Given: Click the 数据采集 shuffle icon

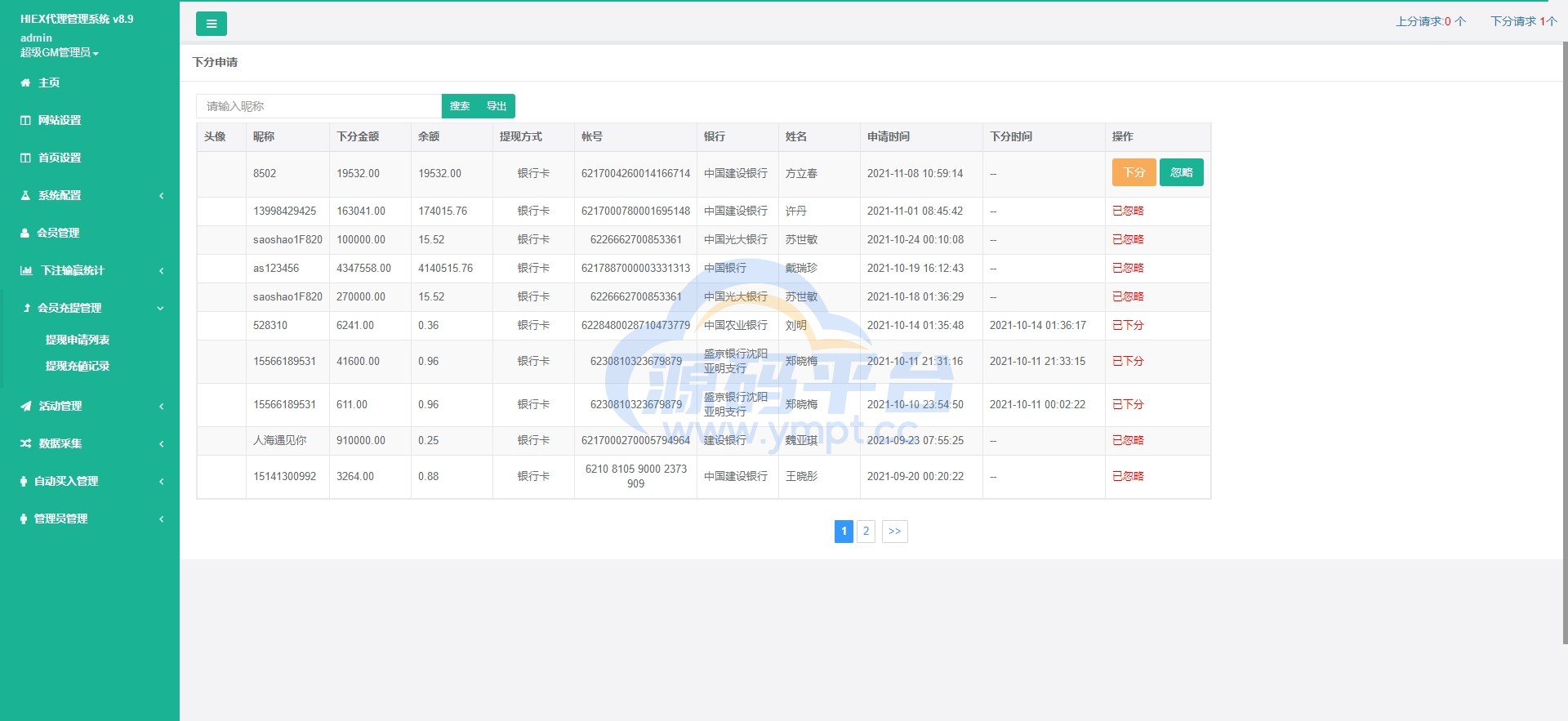Looking at the screenshot, I should [26, 443].
